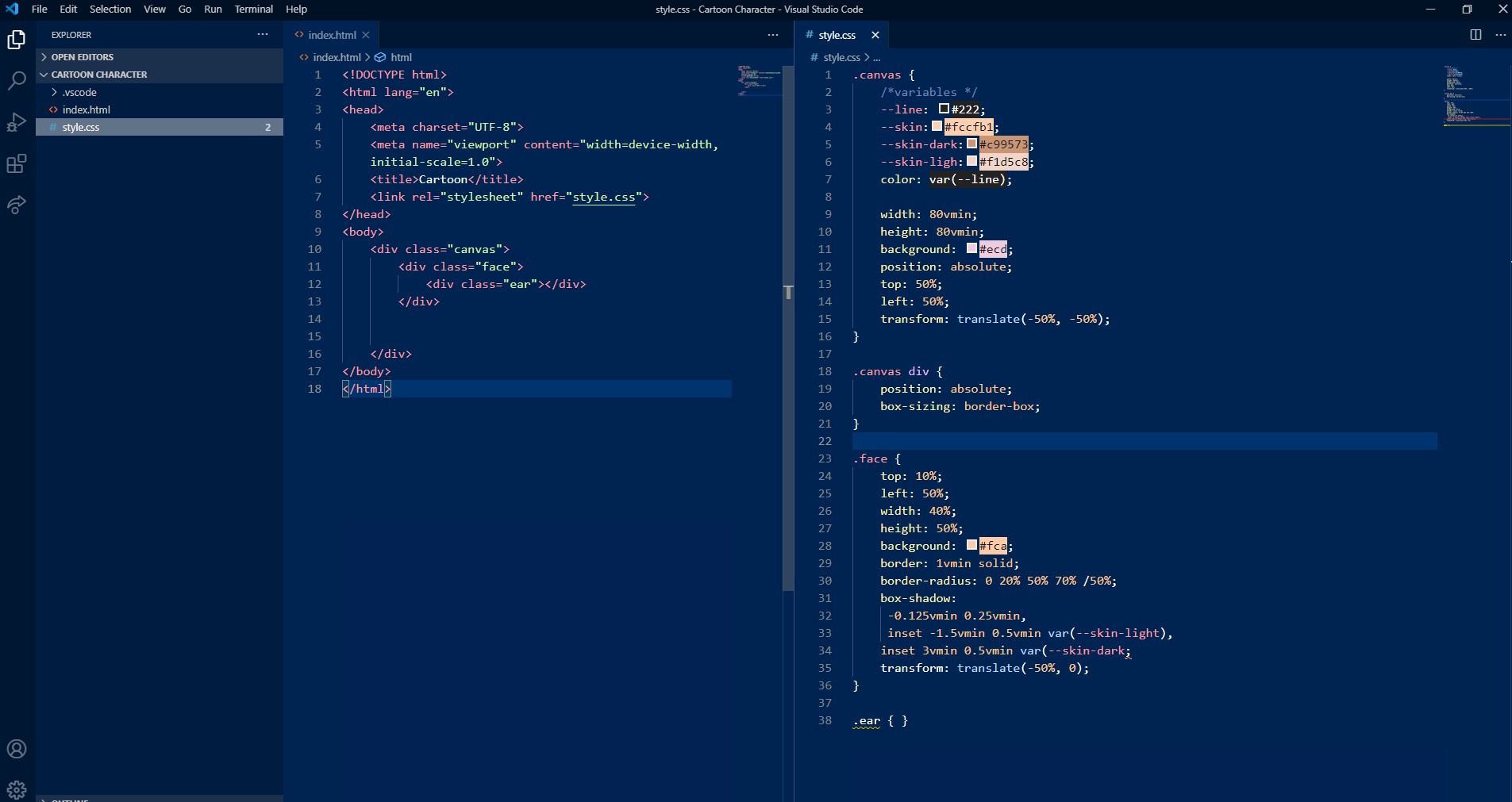
Task: Switch to the index.html editor tab
Action: click(332, 35)
